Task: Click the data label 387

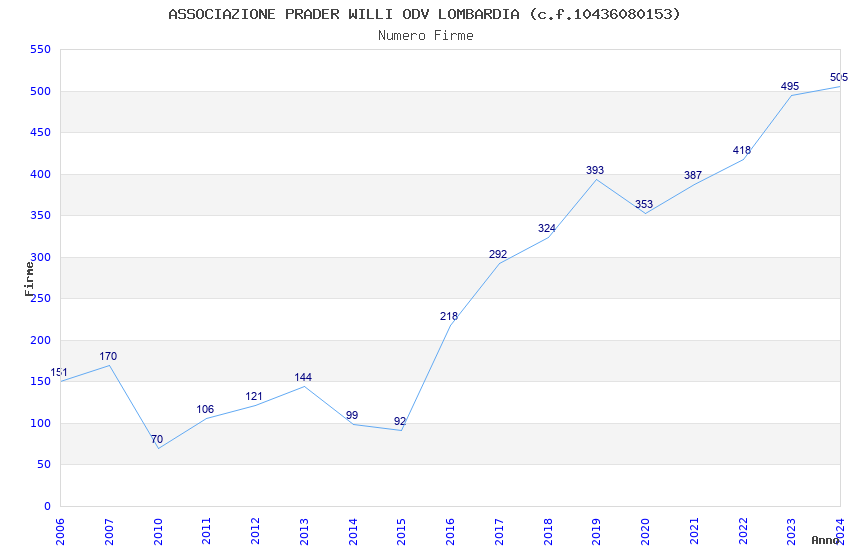Action: tap(692, 175)
